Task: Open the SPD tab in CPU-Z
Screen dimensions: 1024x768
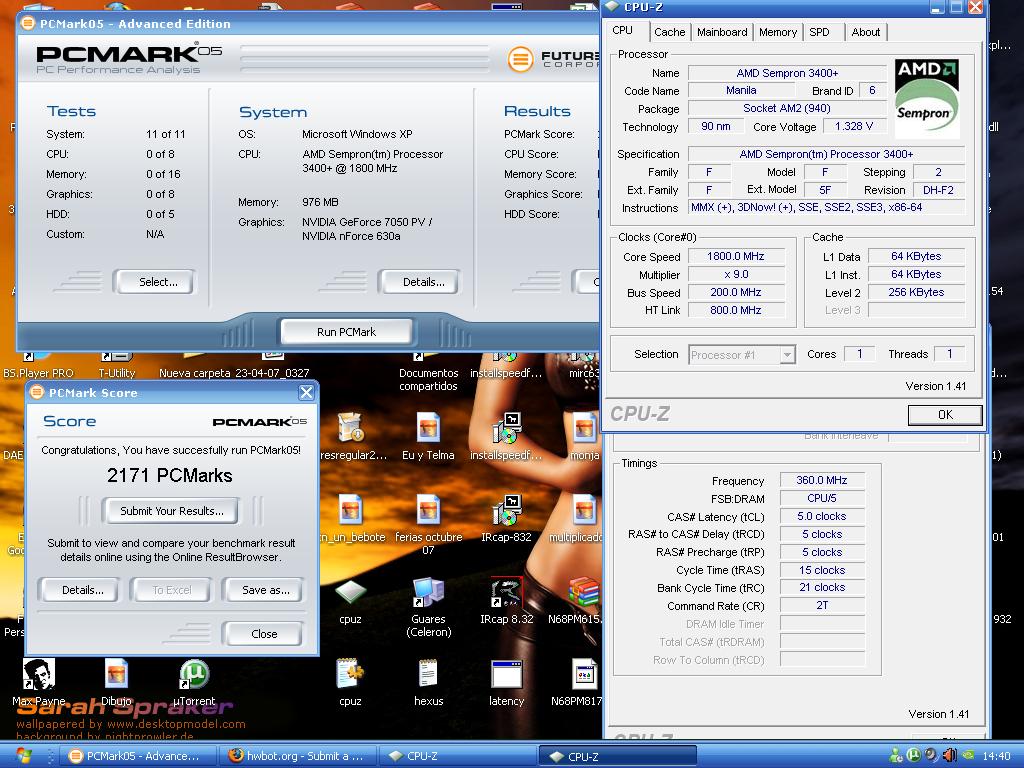Action: 819,32
